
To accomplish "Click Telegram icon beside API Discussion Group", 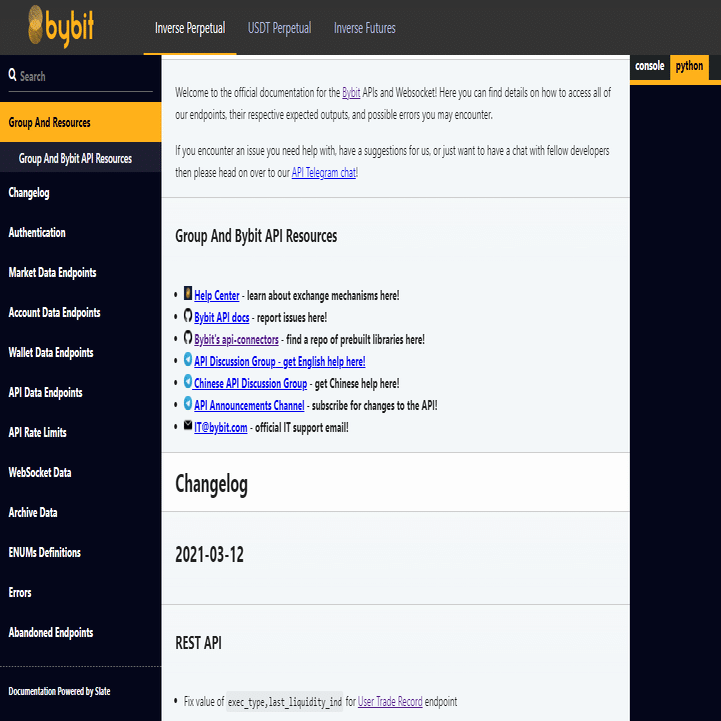I will [188, 359].
